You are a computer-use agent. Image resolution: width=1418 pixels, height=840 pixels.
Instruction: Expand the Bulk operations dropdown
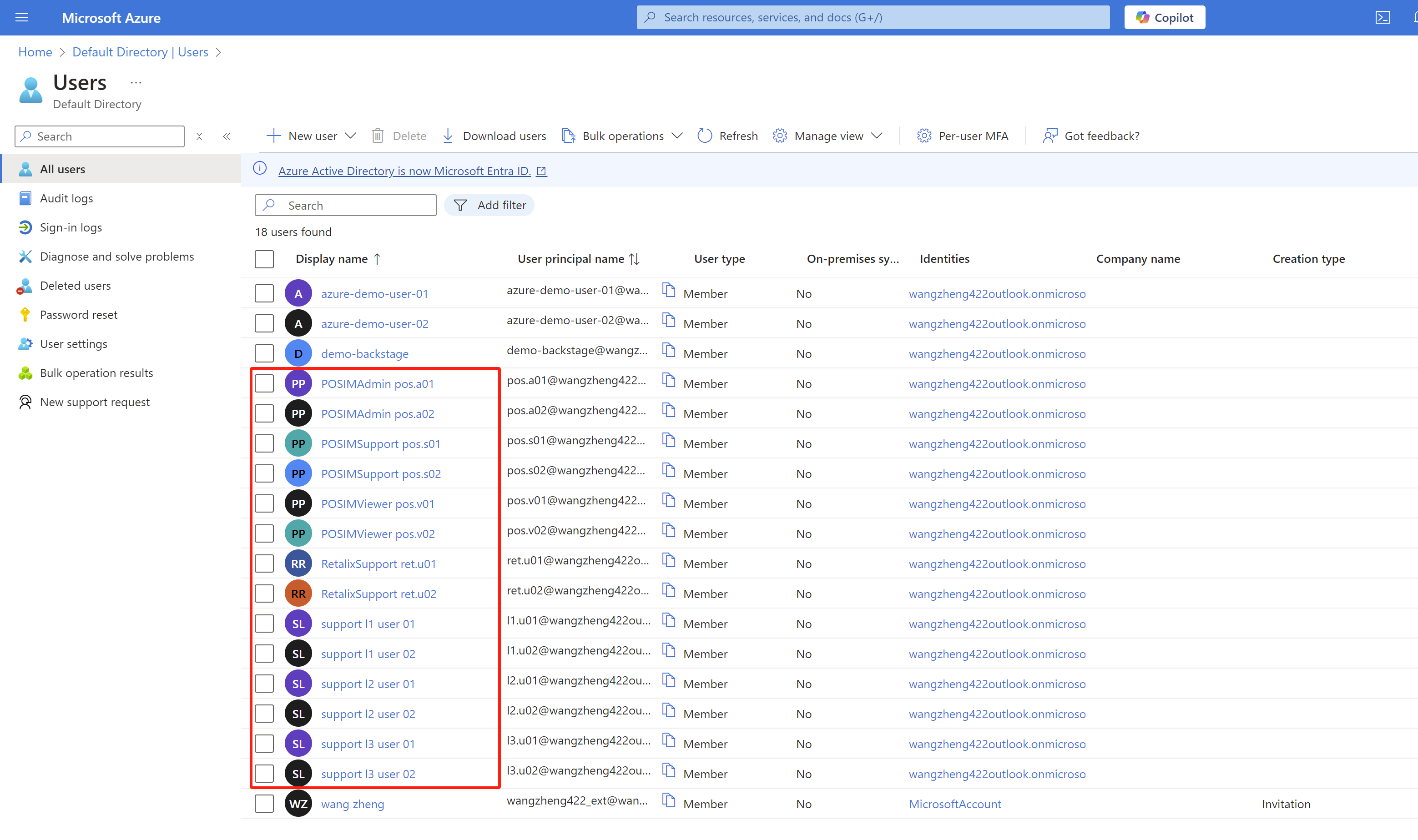pyautogui.click(x=677, y=136)
